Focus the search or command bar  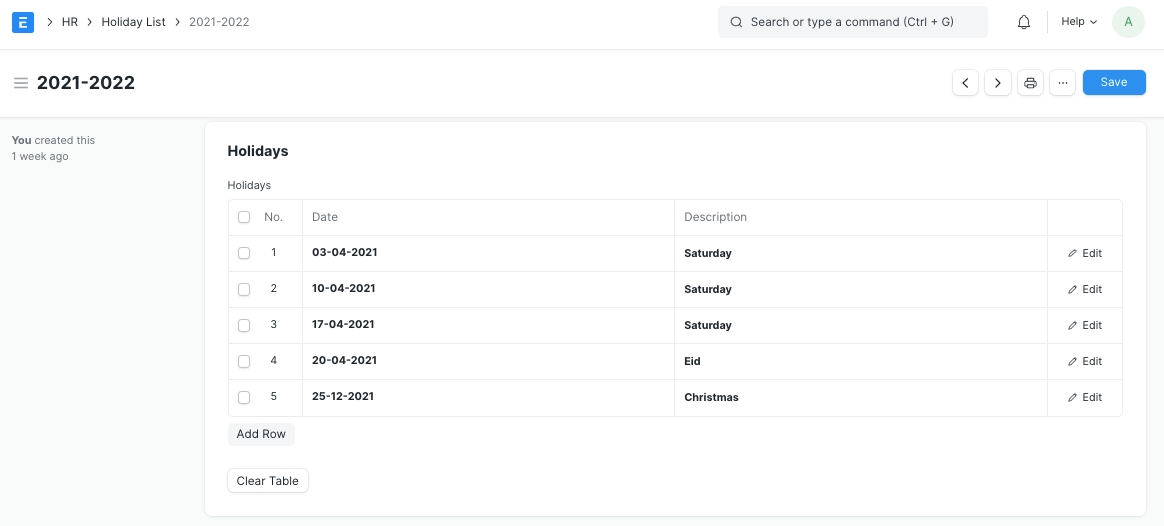(852, 22)
